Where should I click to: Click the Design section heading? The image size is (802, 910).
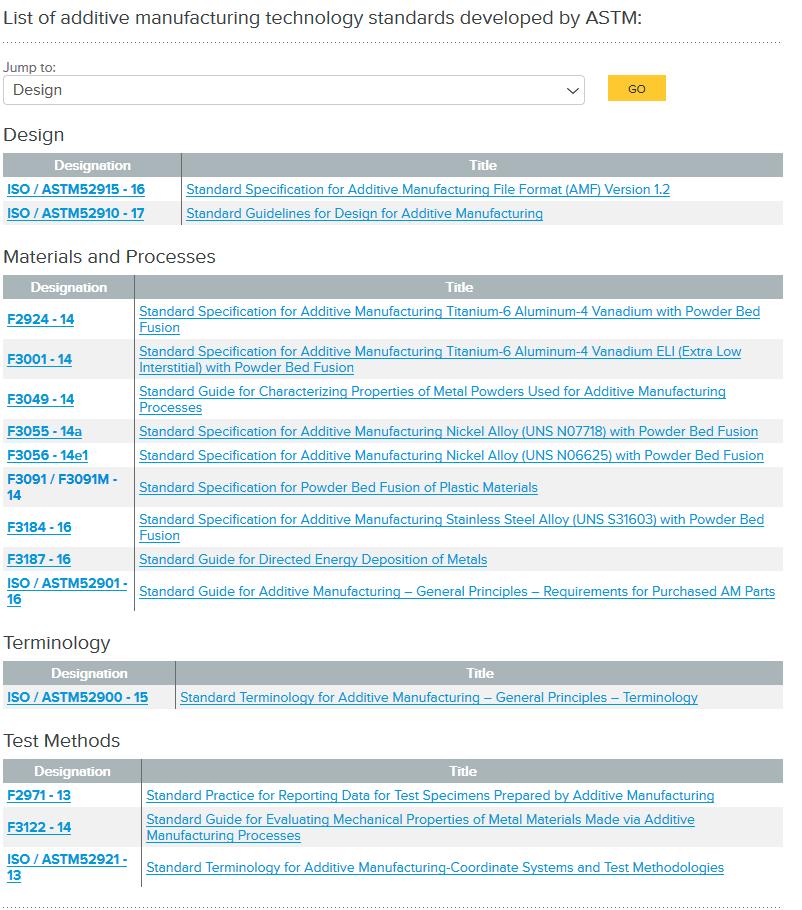(34, 135)
